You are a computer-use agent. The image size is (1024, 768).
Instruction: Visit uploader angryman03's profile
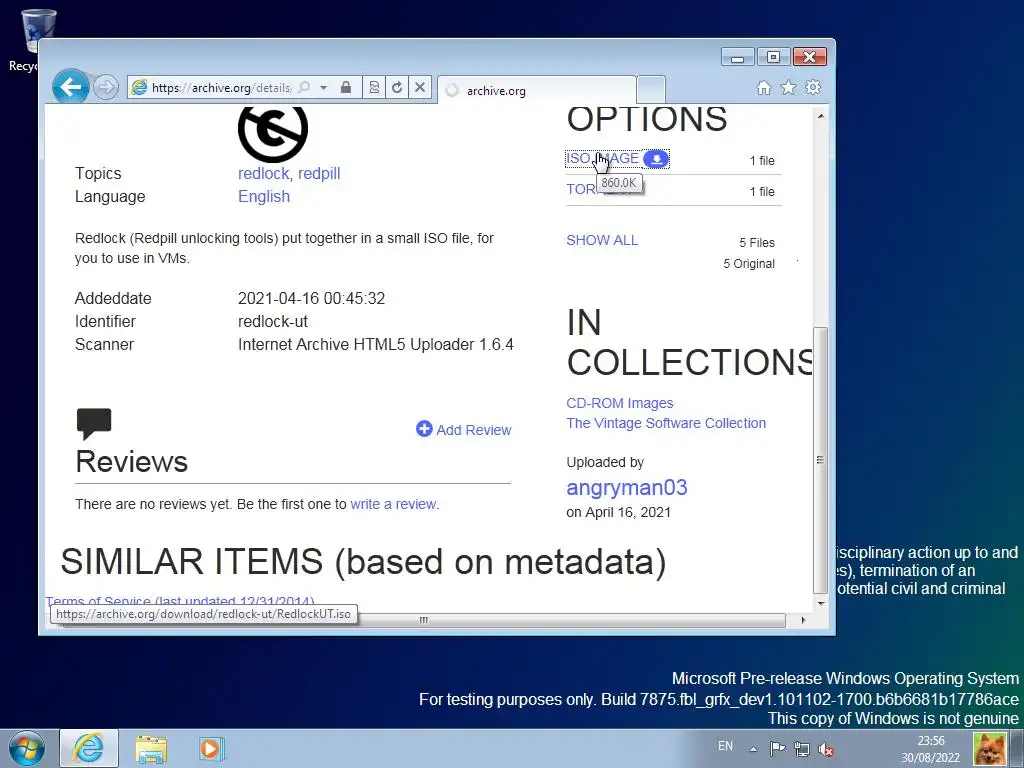[627, 487]
